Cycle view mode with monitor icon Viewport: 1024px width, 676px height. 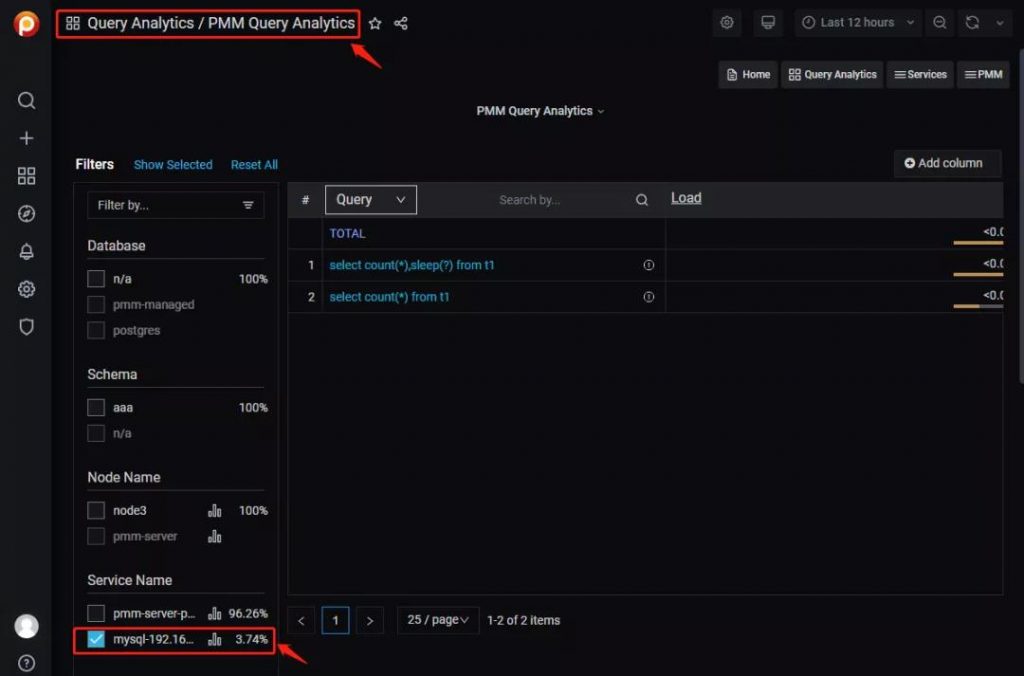coord(768,23)
